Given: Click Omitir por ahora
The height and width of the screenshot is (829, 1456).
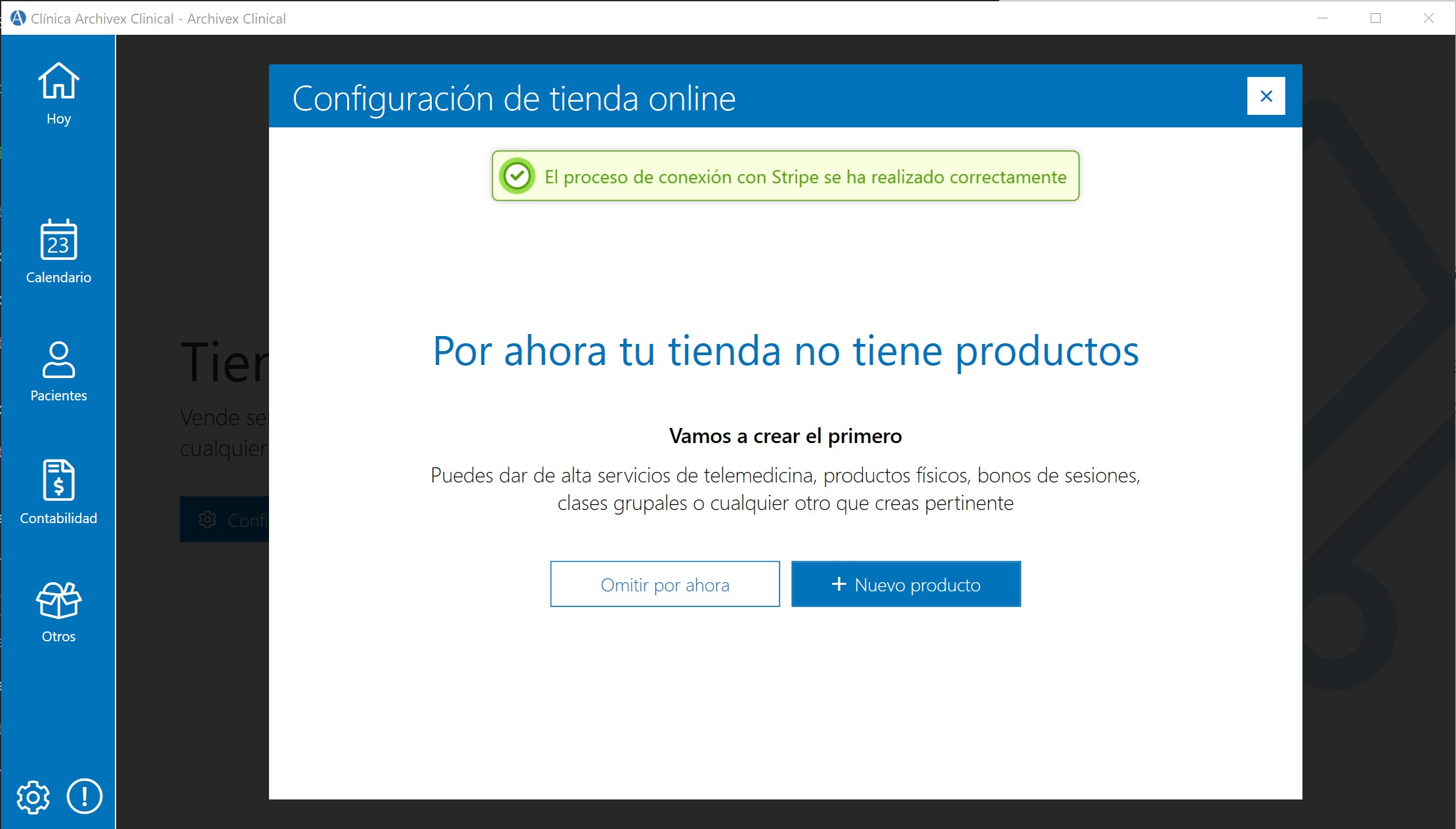Looking at the screenshot, I should coord(664,584).
